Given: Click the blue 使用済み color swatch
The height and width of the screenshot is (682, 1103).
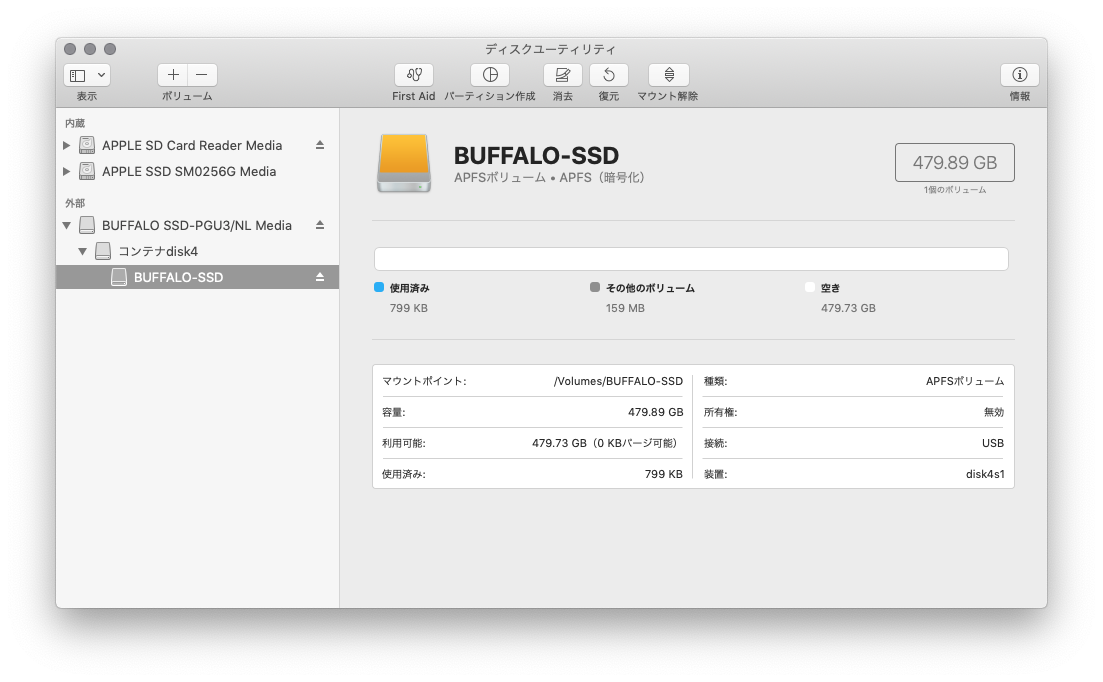Looking at the screenshot, I should click(379, 288).
